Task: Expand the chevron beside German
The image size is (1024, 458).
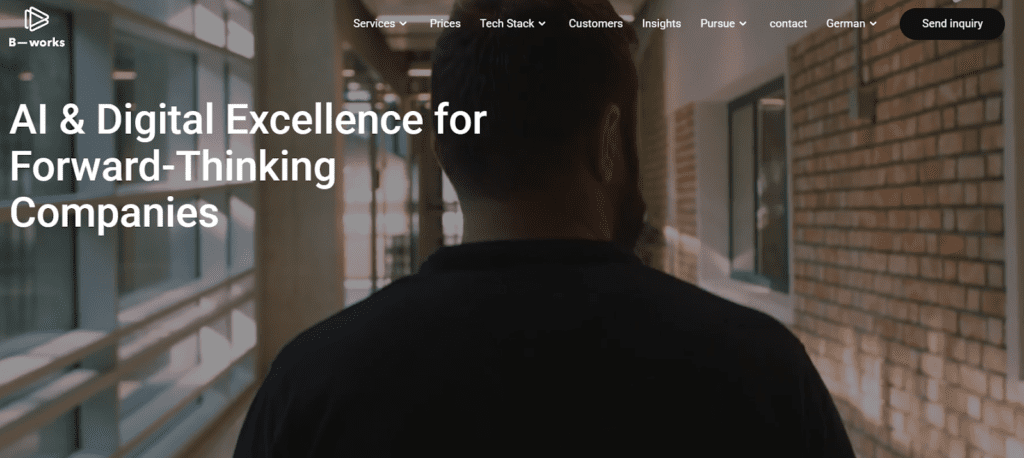Action: click(873, 24)
